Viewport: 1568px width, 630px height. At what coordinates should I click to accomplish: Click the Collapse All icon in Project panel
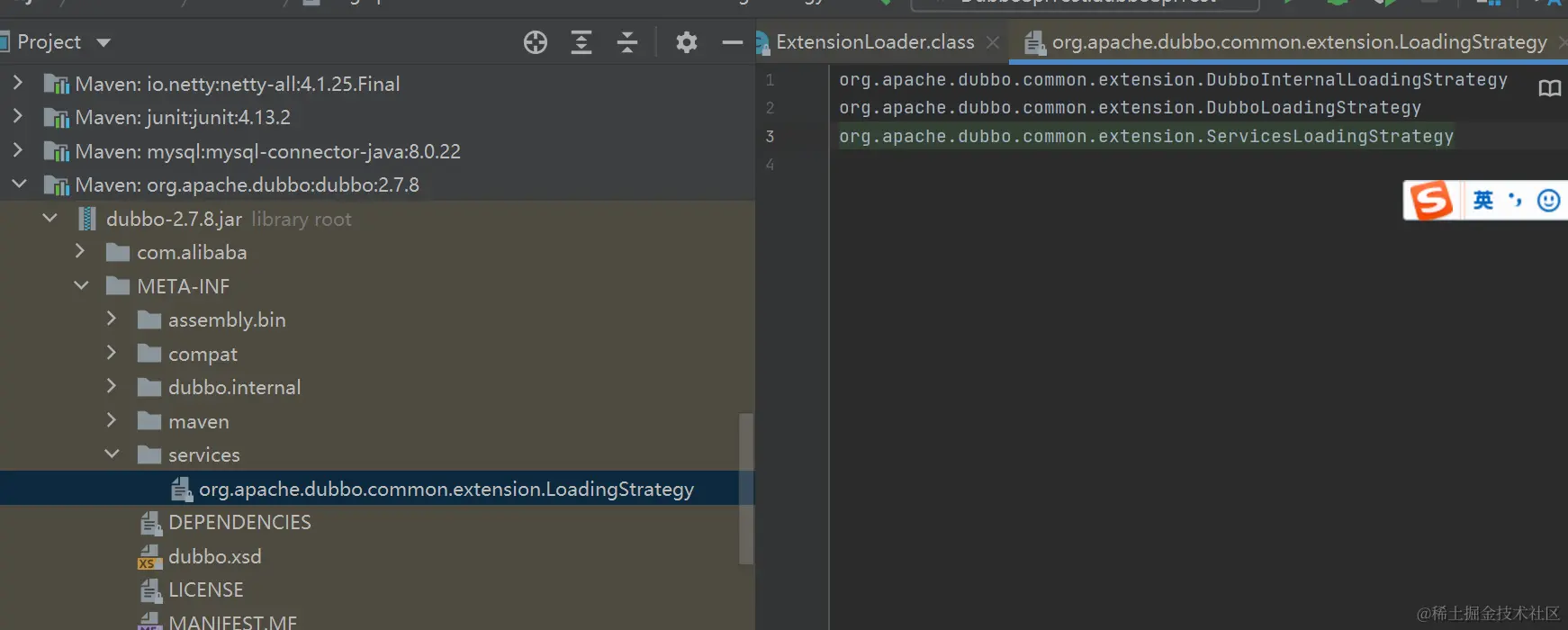pyautogui.click(x=627, y=42)
